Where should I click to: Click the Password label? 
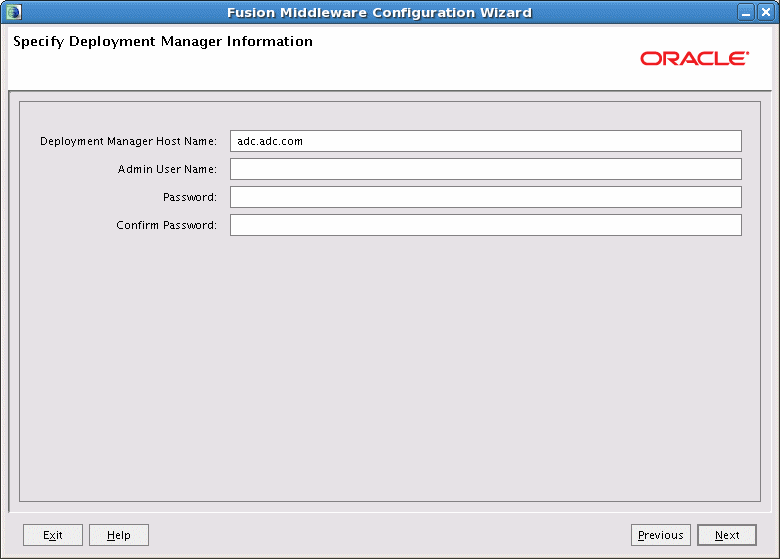pyautogui.click(x=190, y=197)
